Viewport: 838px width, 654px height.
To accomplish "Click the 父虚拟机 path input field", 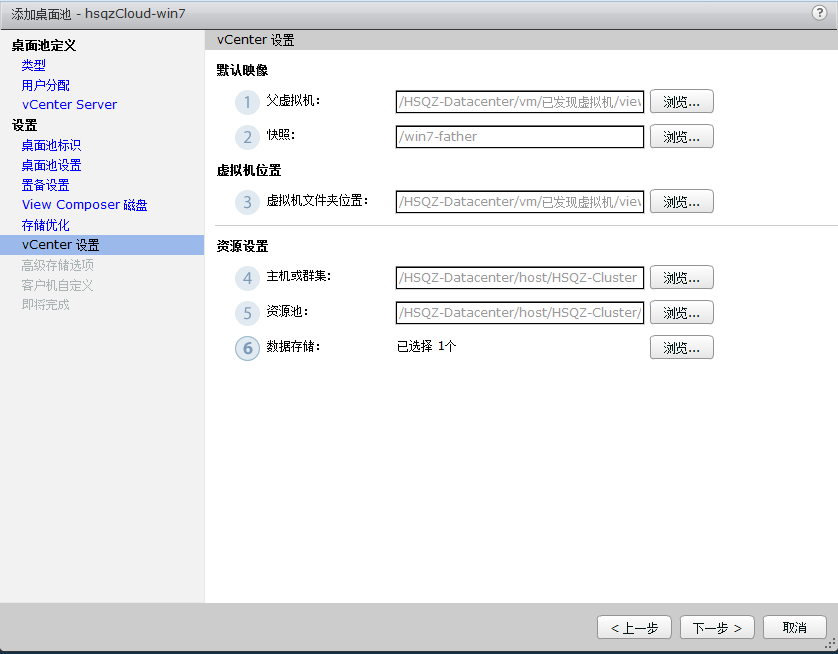I will click(x=519, y=102).
